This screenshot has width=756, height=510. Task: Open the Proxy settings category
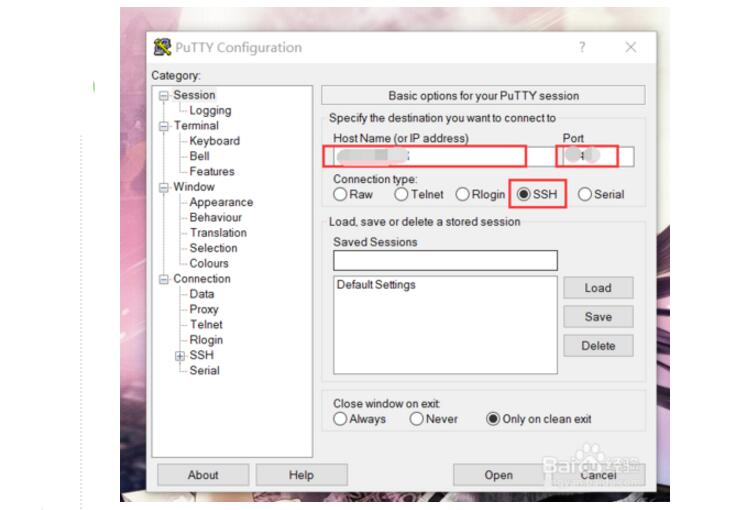pyautogui.click(x=203, y=309)
